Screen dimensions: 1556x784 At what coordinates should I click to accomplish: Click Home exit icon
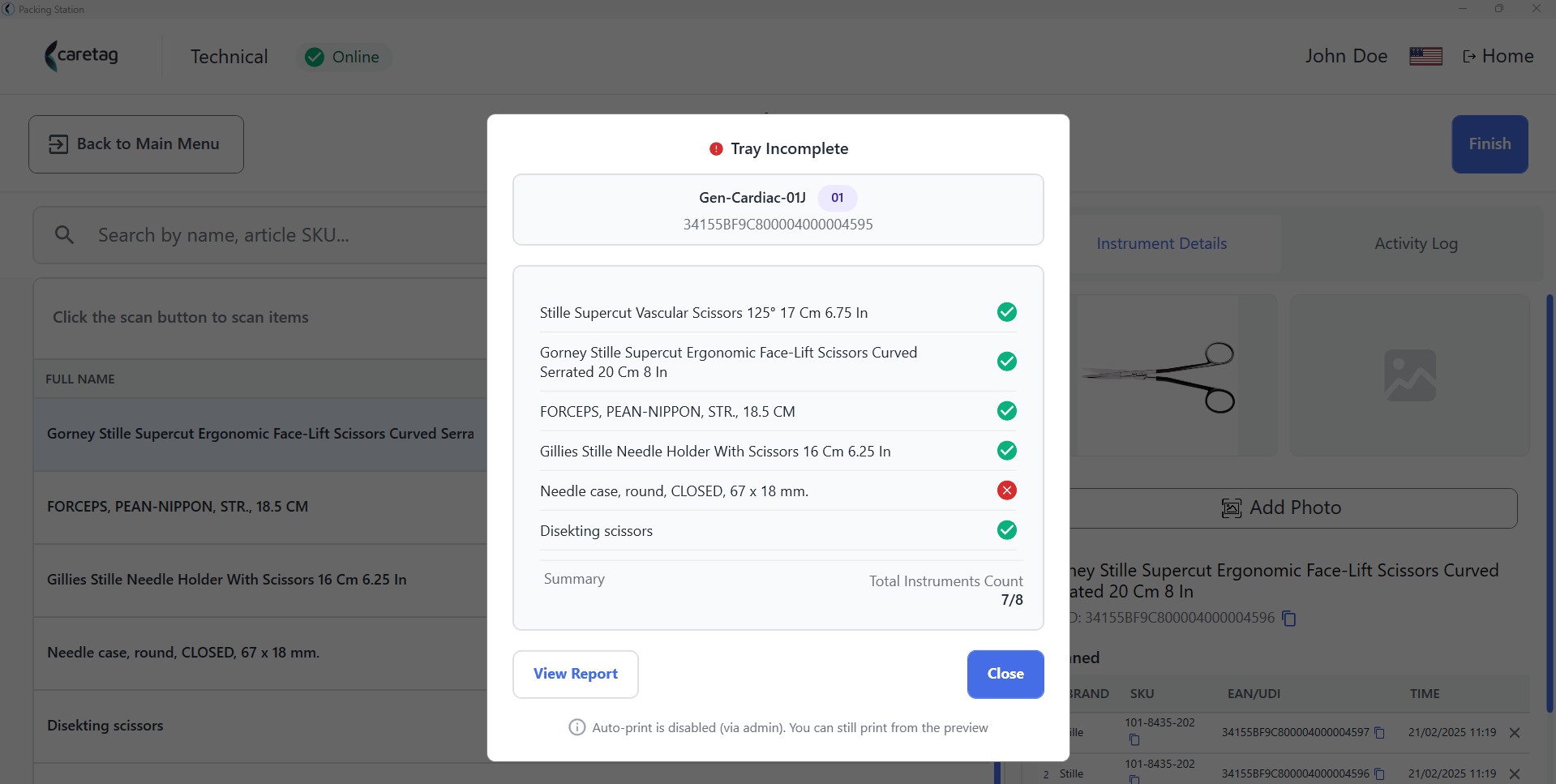point(1468,57)
